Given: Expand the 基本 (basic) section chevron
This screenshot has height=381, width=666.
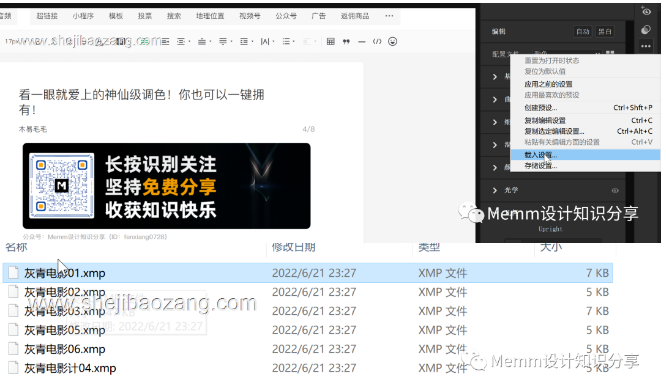Looking at the screenshot, I should 495,77.
